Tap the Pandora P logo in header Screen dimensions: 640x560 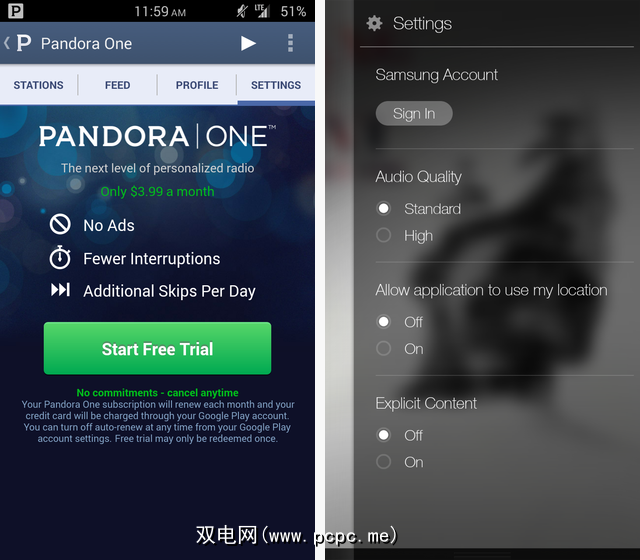24,43
